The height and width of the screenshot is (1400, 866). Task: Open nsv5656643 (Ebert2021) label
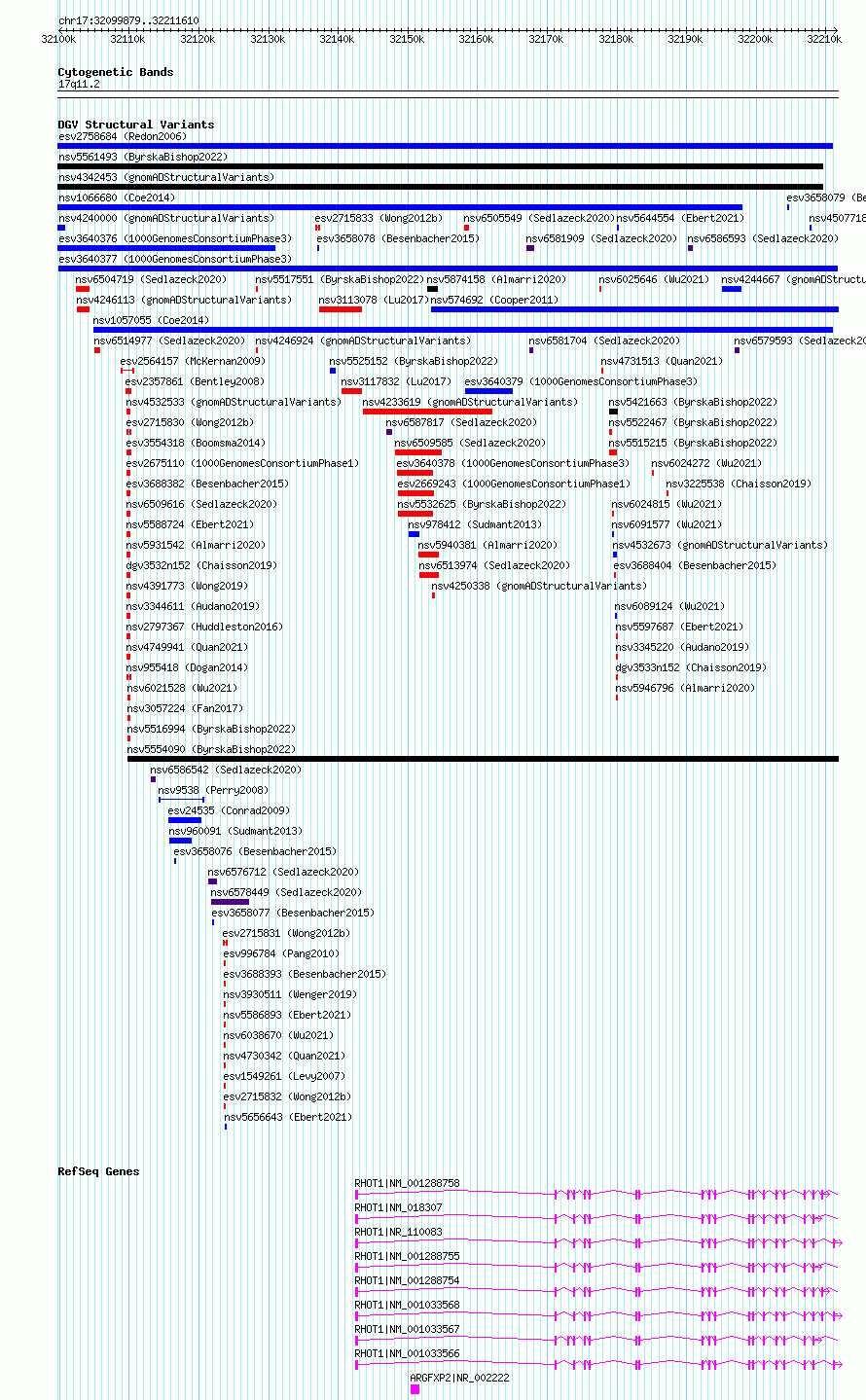(288, 1117)
